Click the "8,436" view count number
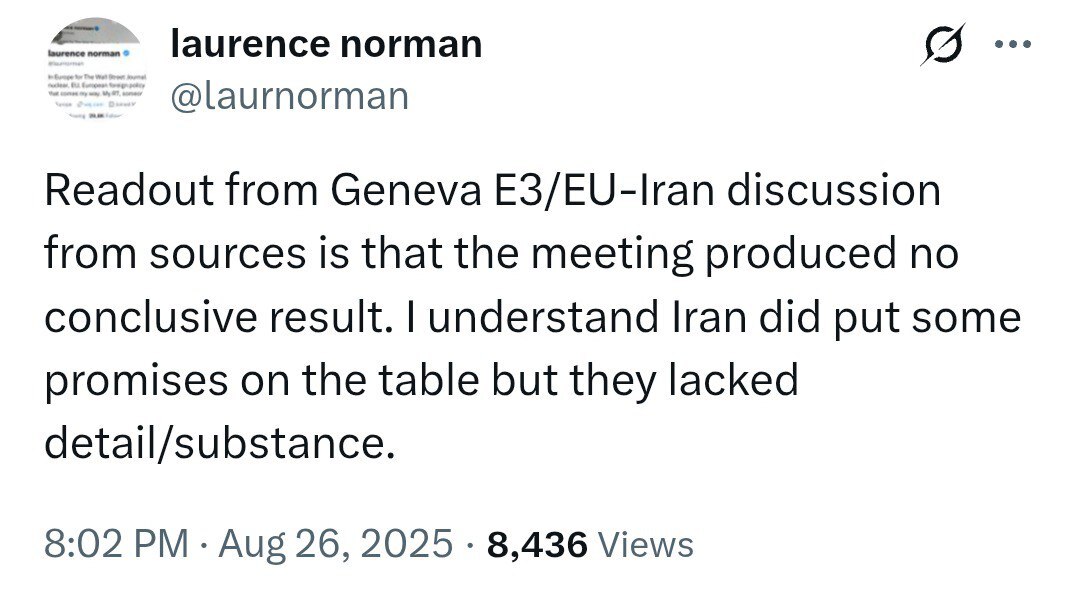Screen dimensions: 1075x590 [536, 544]
